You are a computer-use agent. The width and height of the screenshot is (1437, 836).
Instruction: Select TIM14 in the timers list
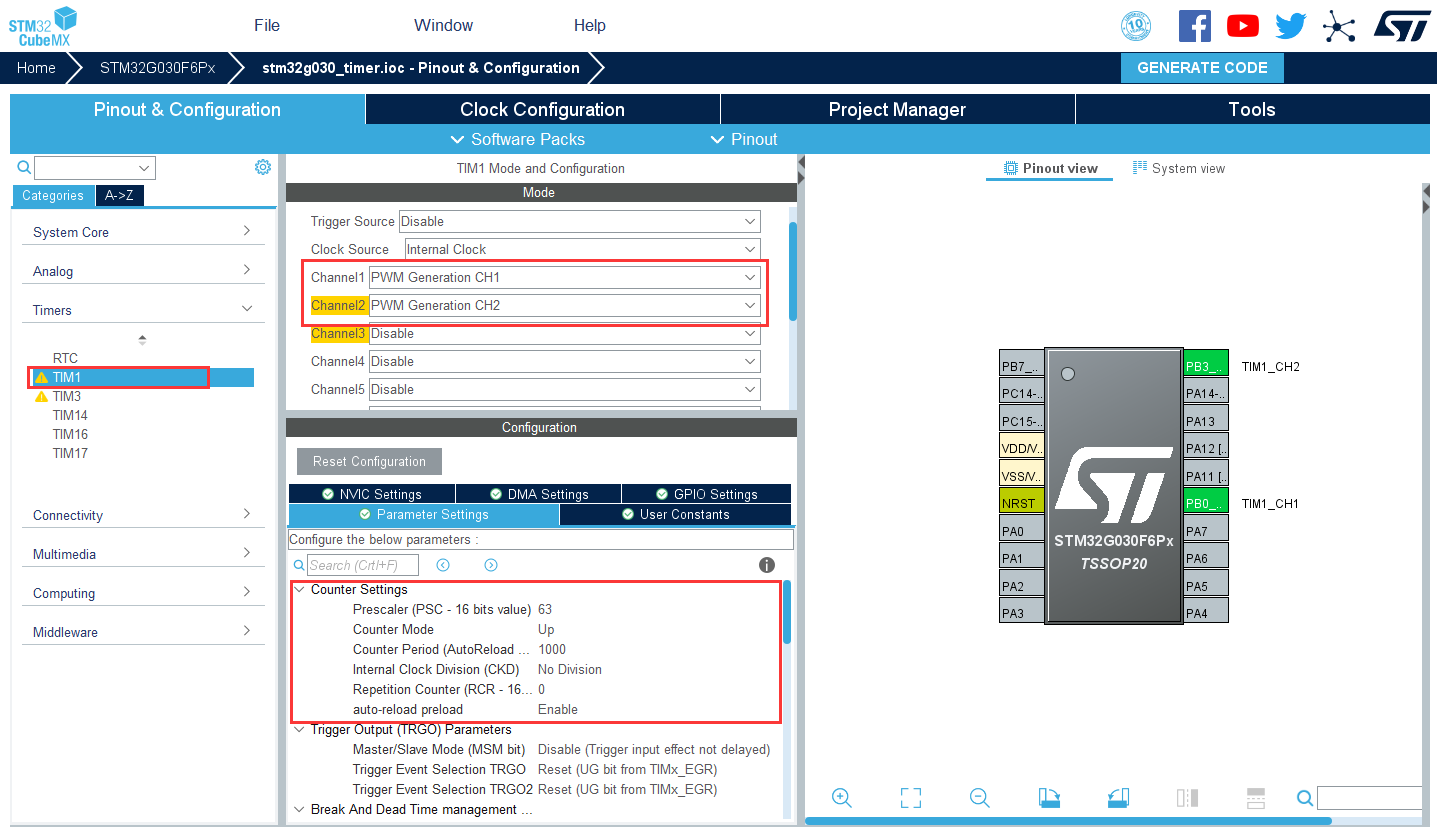point(70,415)
